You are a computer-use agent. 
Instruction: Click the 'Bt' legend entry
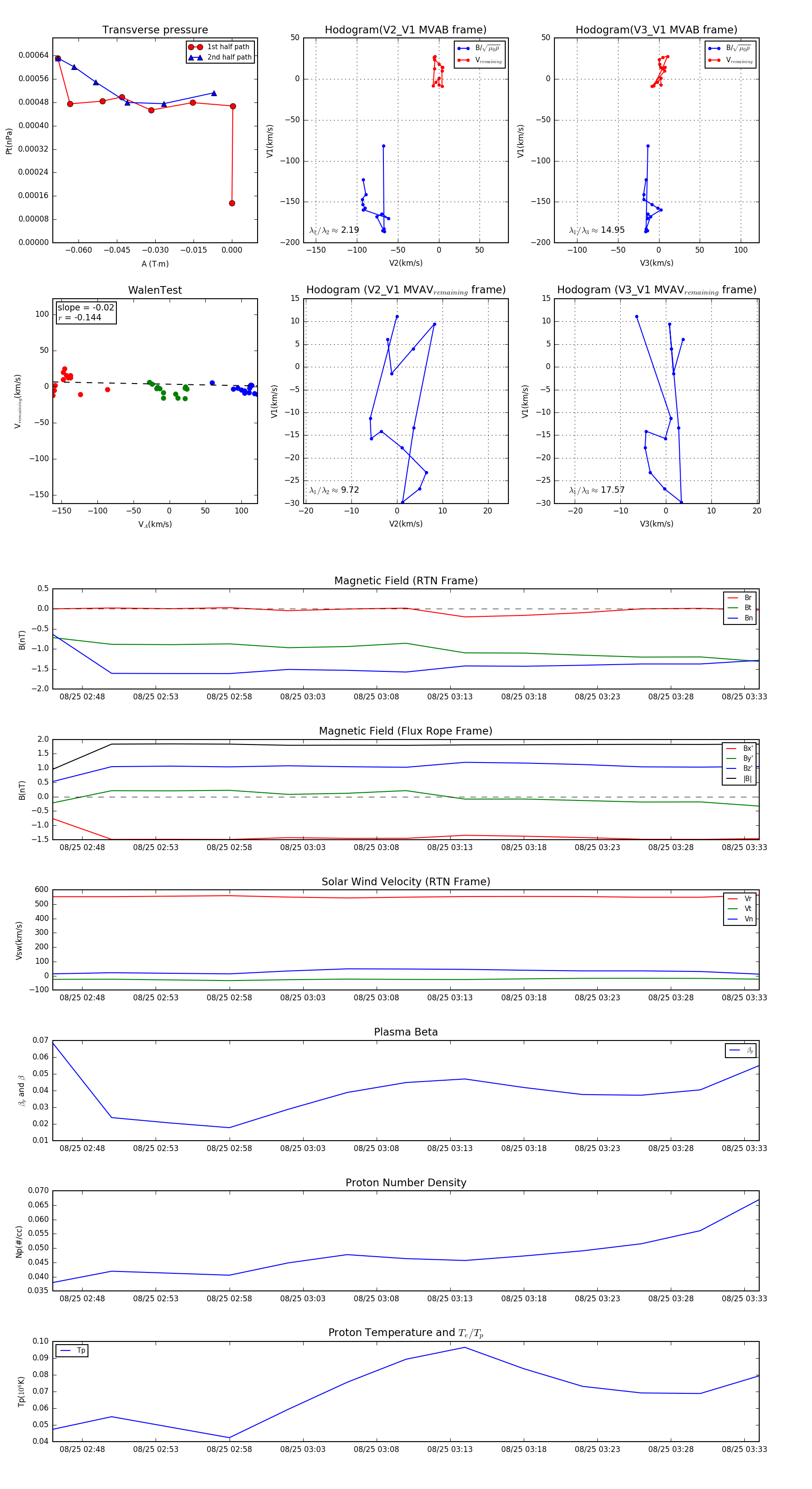click(740, 607)
